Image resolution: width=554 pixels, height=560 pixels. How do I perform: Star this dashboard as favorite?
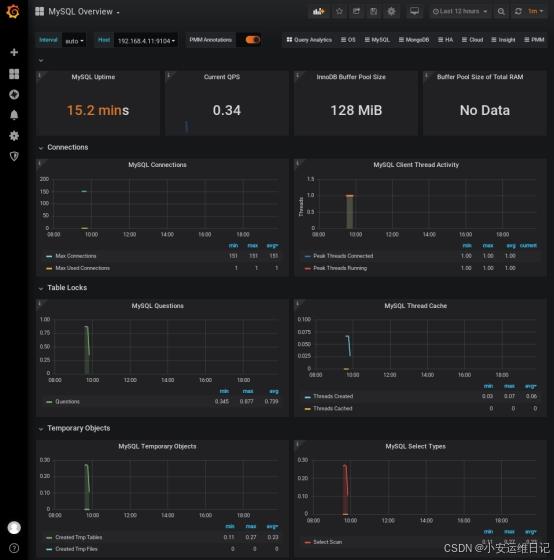pyautogui.click(x=339, y=11)
